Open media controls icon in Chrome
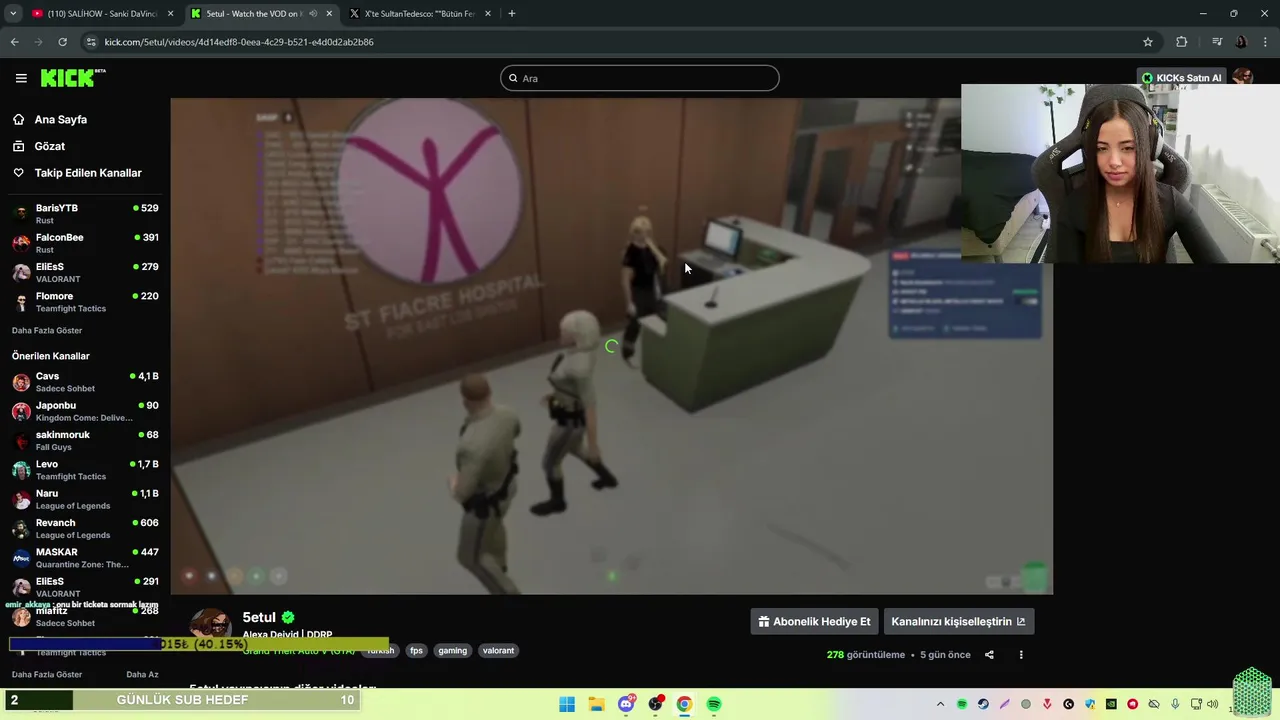The height and width of the screenshot is (720, 1280). (x=1216, y=42)
